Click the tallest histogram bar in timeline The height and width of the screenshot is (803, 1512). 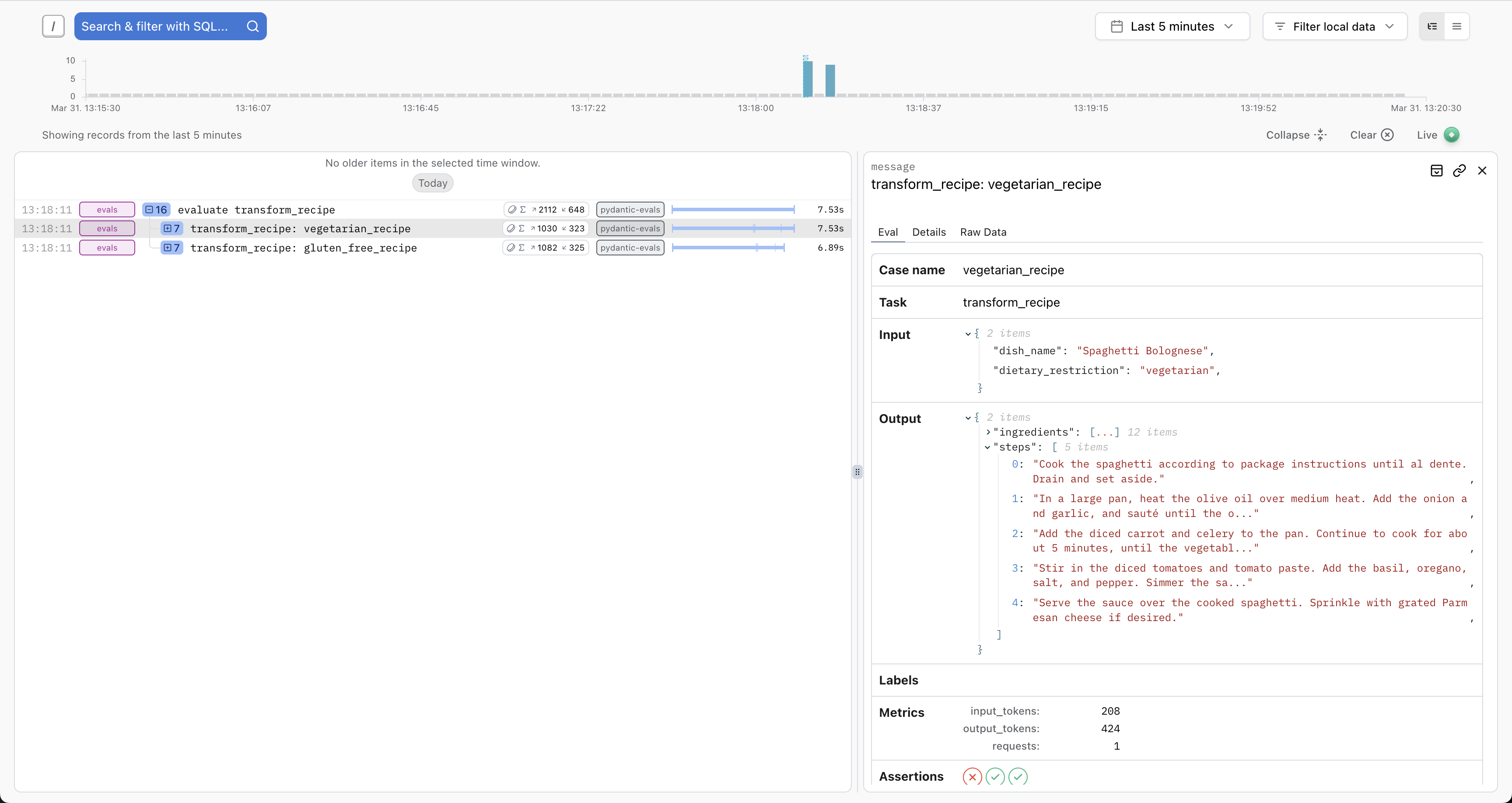click(808, 79)
